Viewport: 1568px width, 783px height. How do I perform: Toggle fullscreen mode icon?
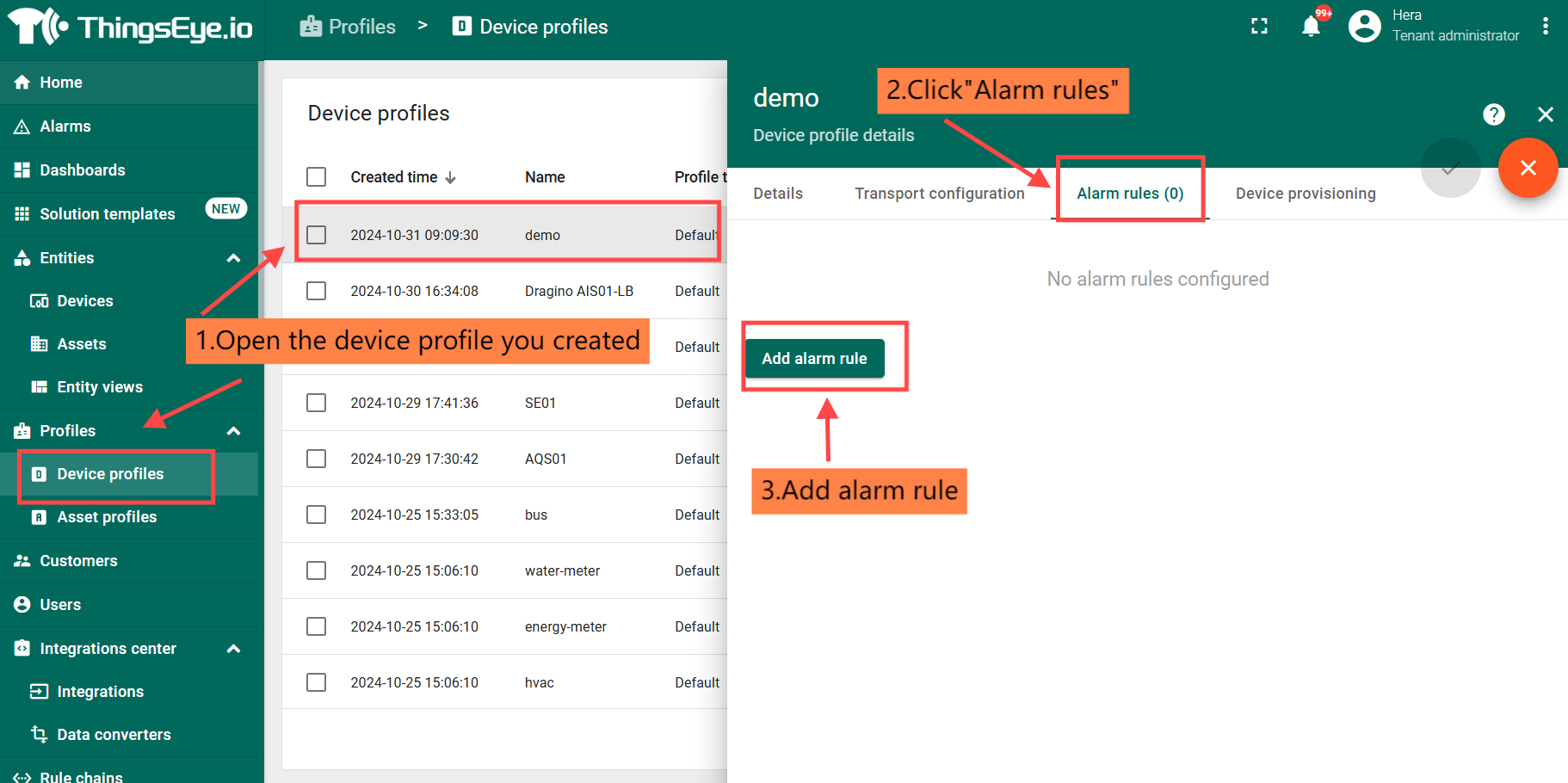tap(1259, 27)
